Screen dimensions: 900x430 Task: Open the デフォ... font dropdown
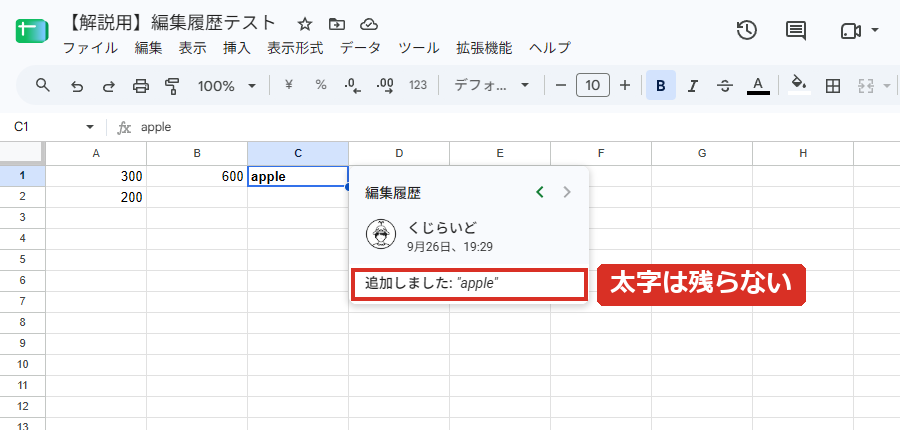click(x=491, y=86)
